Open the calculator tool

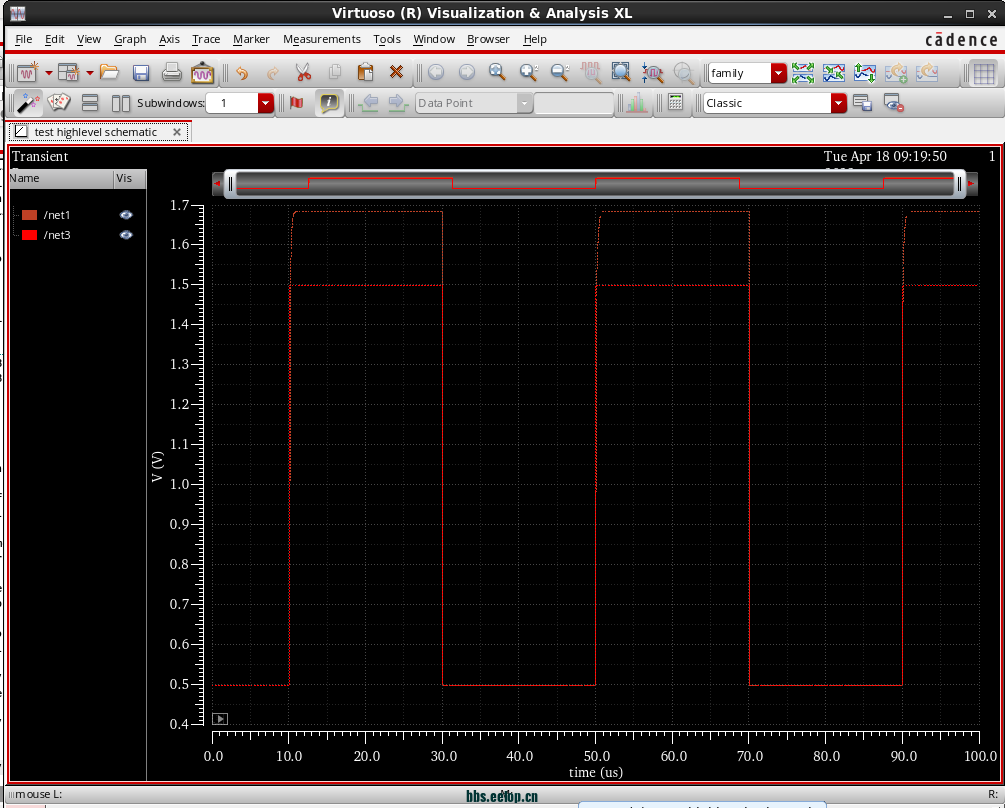pyautogui.click(x=676, y=102)
